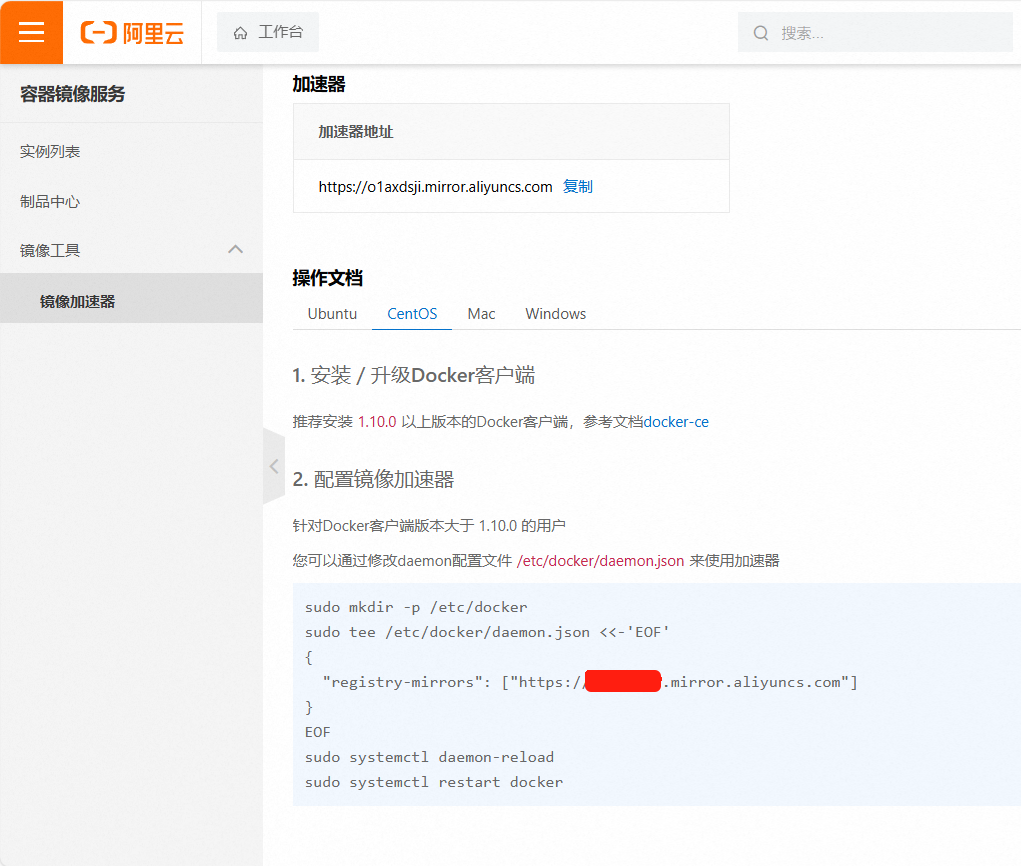Click the sudo tee daemon.json code line
1021x866 pixels.
coord(487,632)
